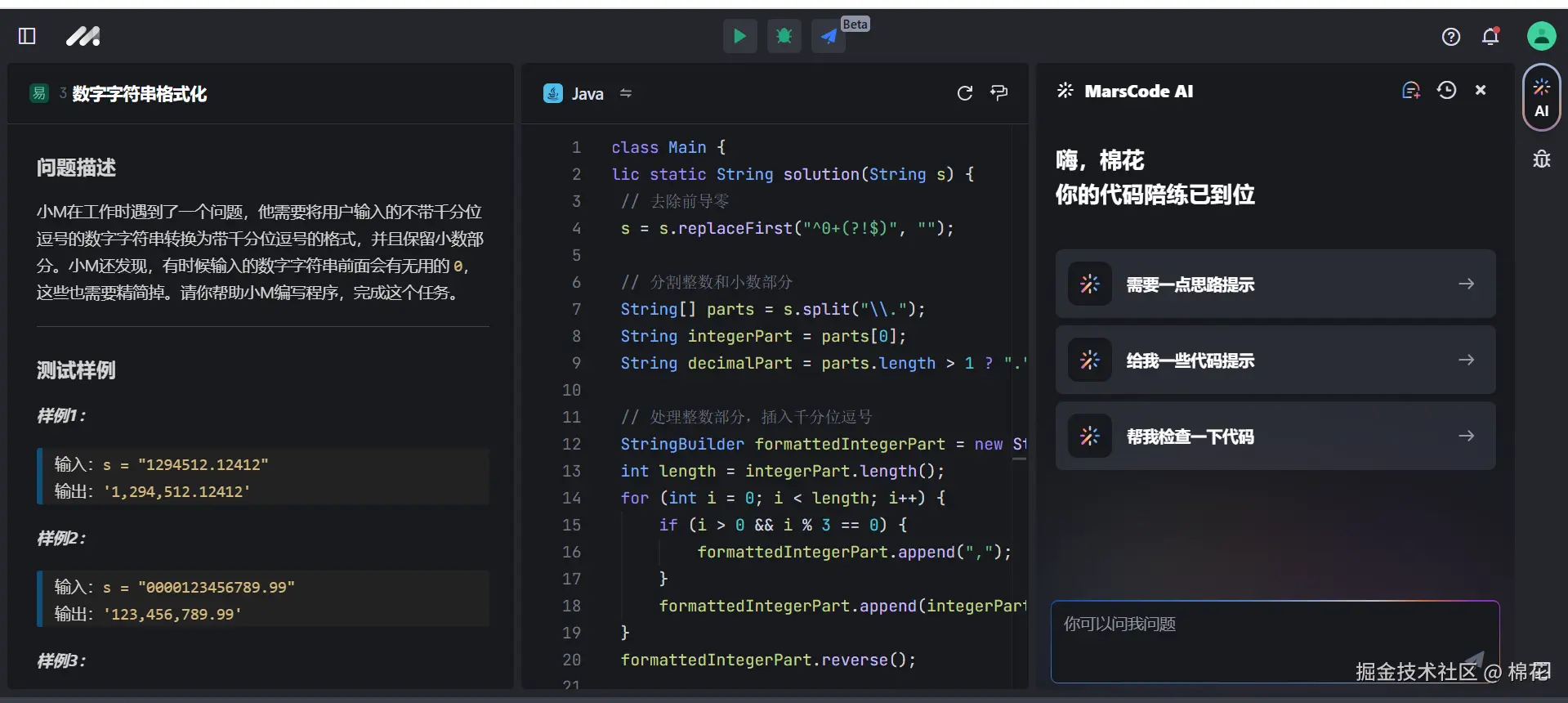This screenshot has width=1568, height=703.
Task: Start a new AI chat icon
Action: tap(1411, 91)
